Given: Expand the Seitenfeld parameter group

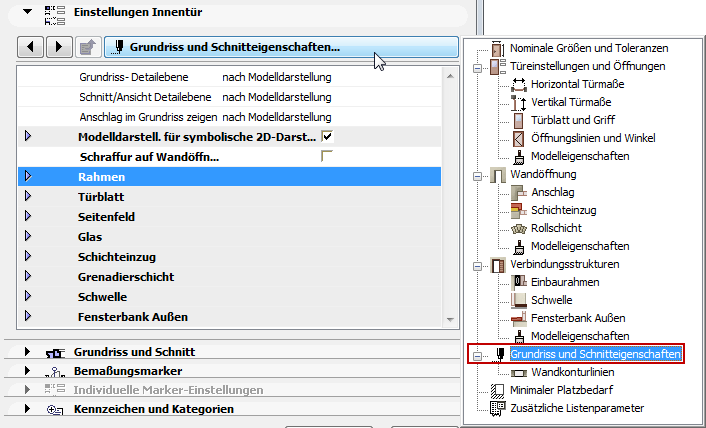Looking at the screenshot, I should coord(28,216).
